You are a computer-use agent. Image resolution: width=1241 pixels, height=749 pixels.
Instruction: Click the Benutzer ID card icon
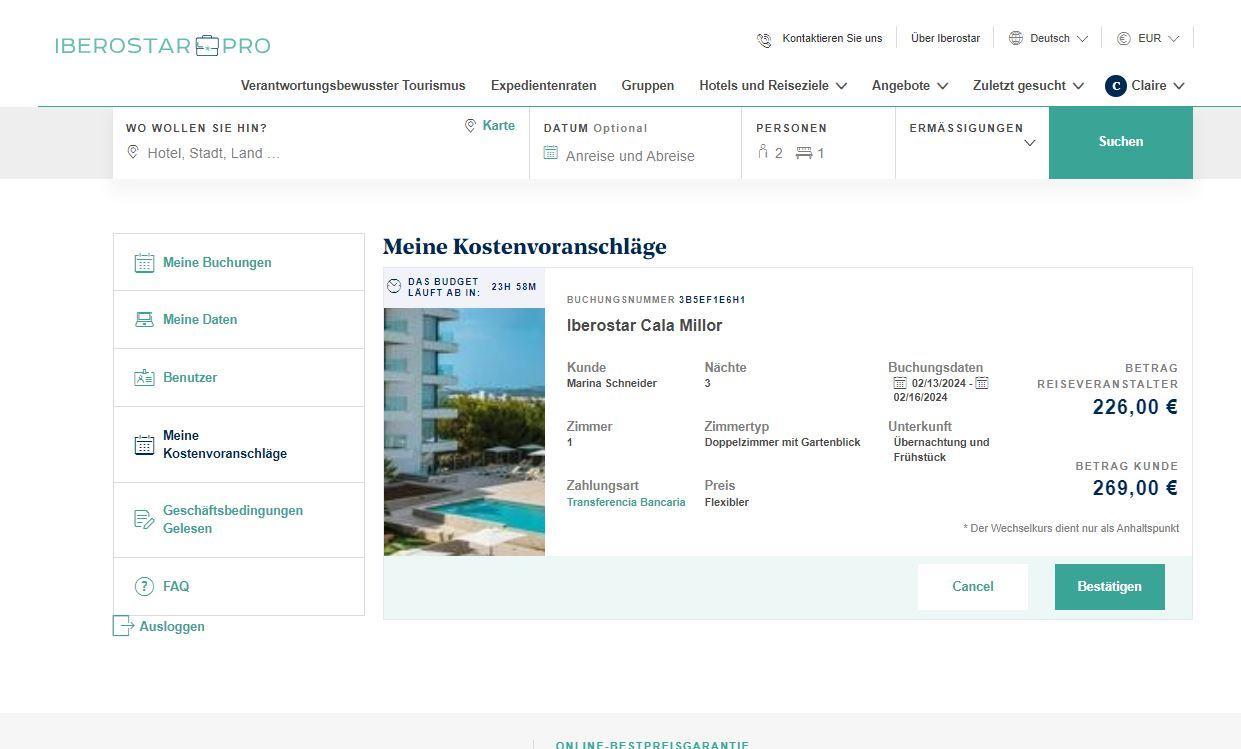pos(145,378)
